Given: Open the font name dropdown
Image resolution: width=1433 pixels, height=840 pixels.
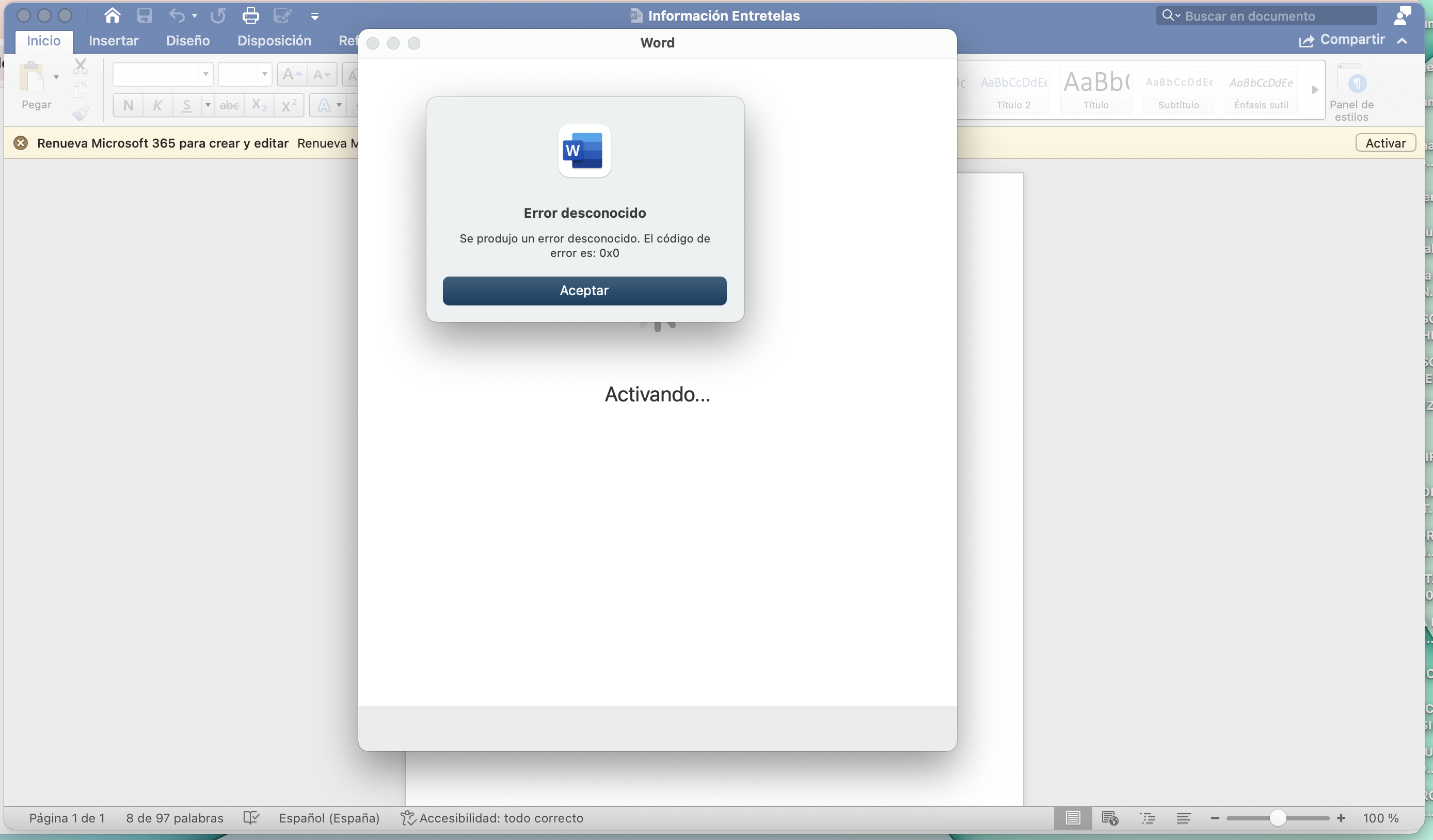Looking at the screenshot, I should click(x=163, y=74).
